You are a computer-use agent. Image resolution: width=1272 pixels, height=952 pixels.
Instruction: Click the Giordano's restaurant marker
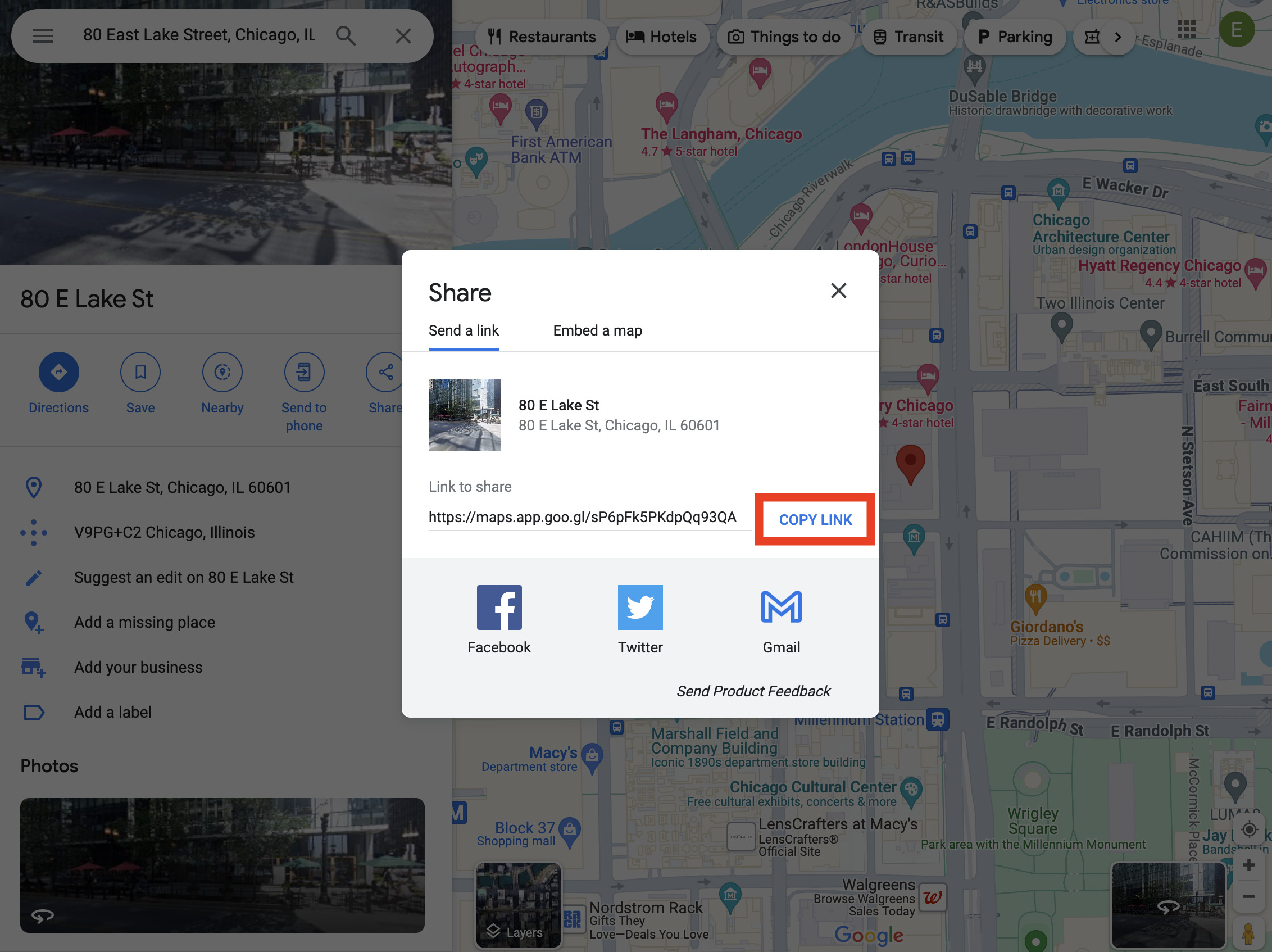1035,599
